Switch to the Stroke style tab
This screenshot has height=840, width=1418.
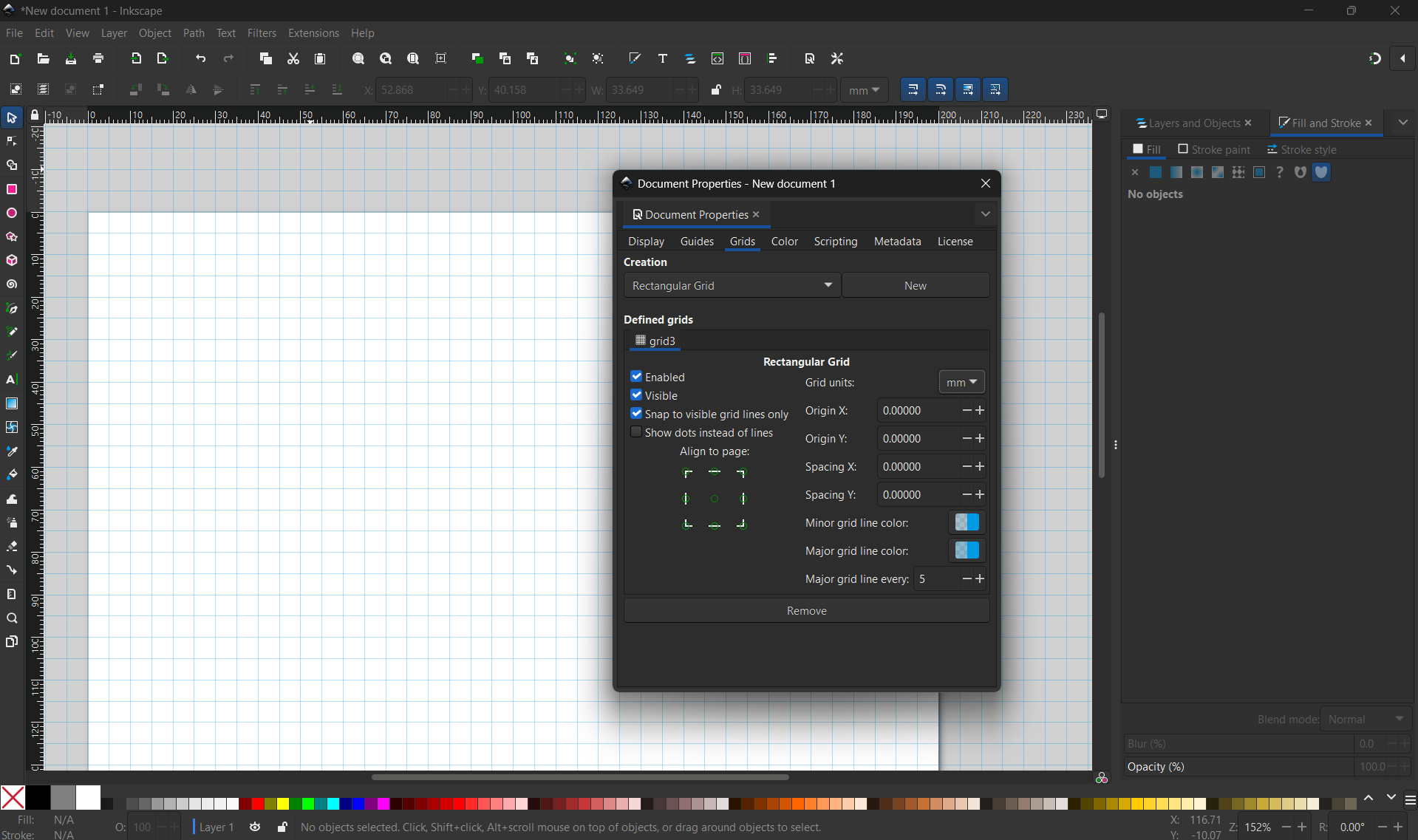tap(1302, 149)
